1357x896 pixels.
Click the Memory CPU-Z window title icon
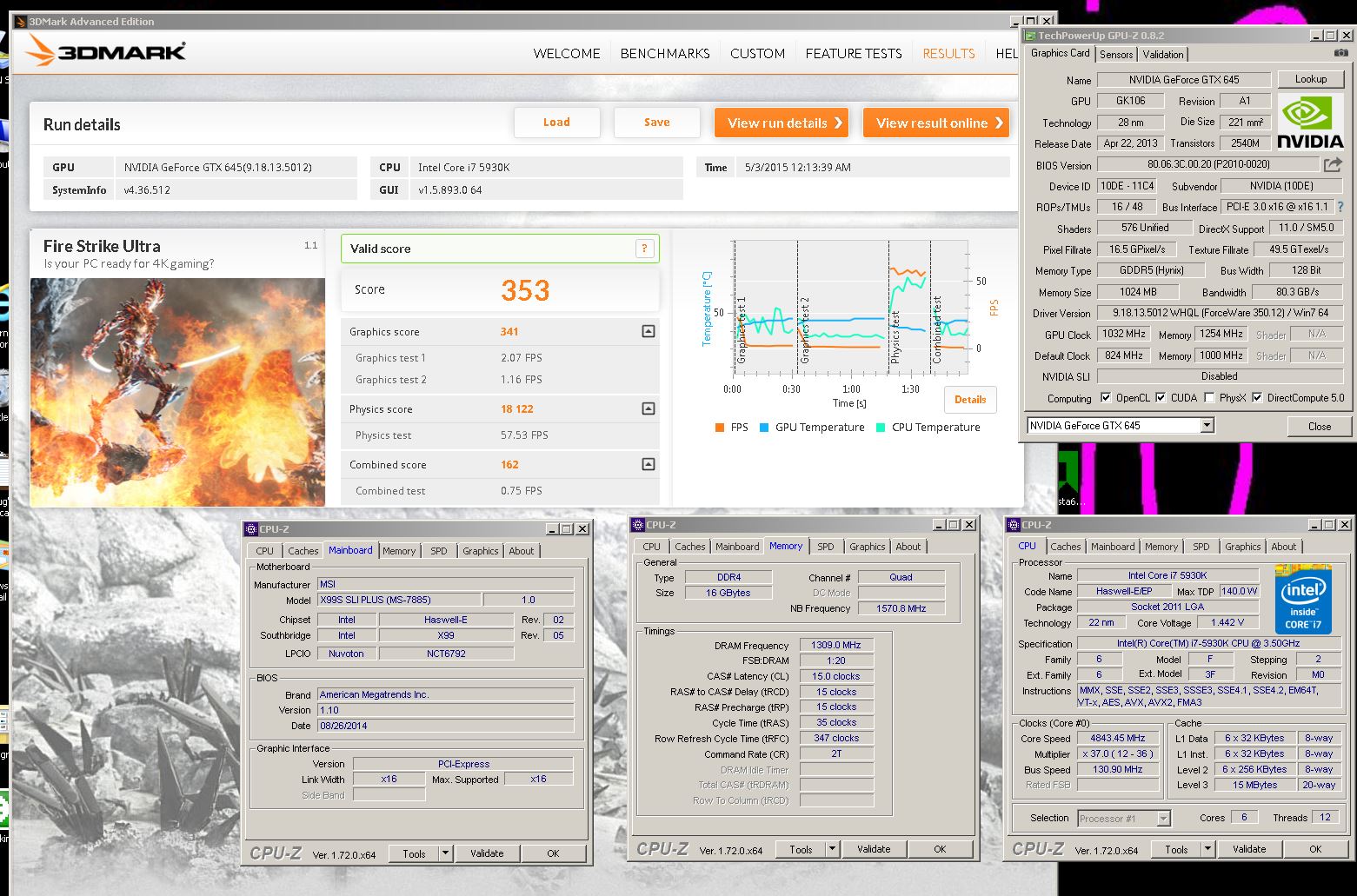[638, 525]
